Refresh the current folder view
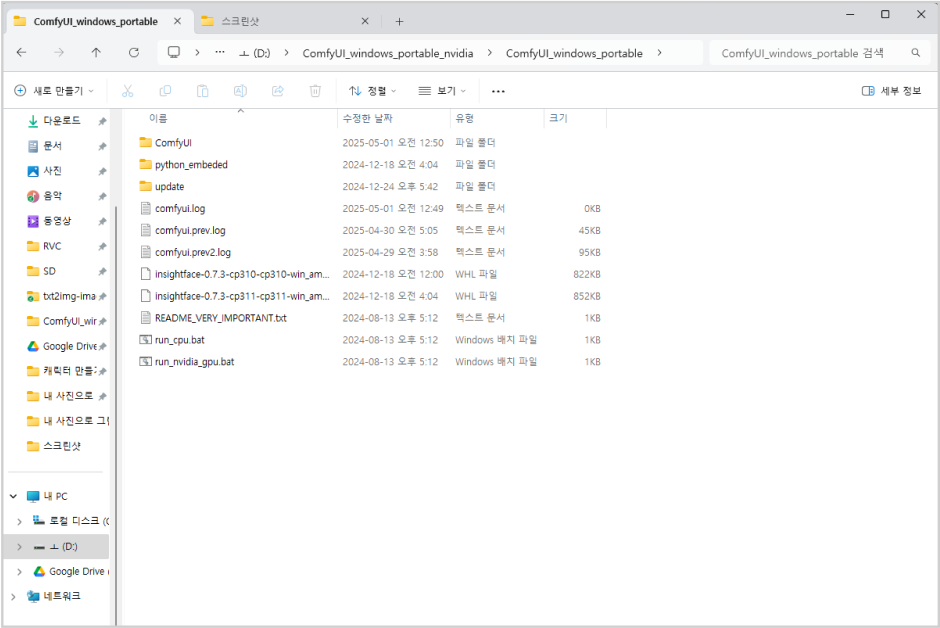The width and height of the screenshot is (940, 628). click(x=134, y=53)
